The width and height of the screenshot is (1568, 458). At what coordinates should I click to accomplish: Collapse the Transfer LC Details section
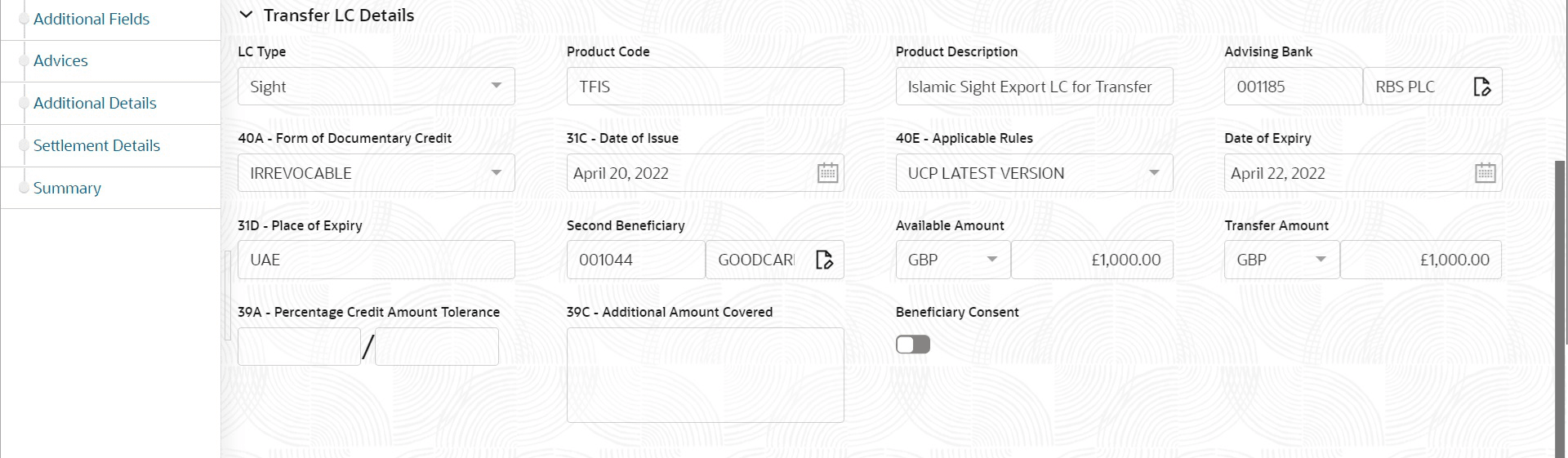[246, 15]
